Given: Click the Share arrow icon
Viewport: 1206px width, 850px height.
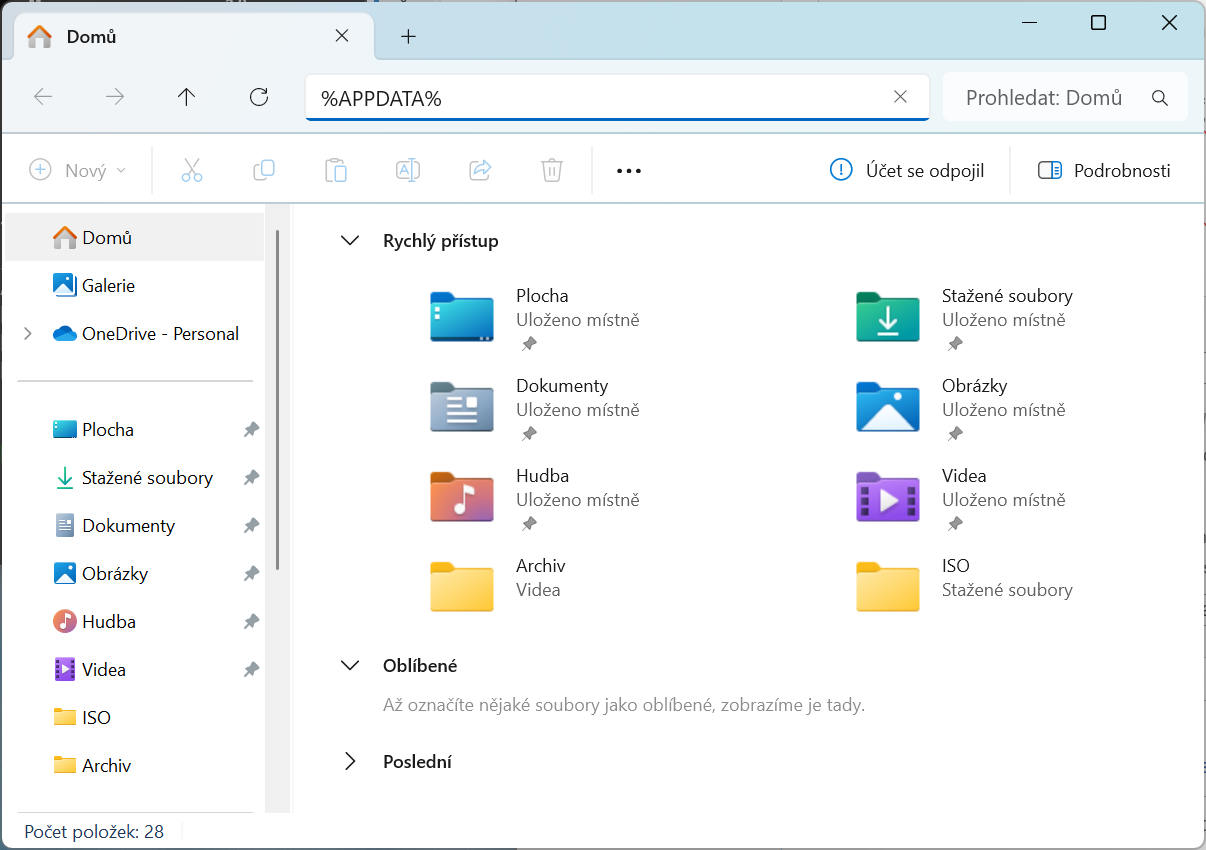Looking at the screenshot, I should pos(480,170).
